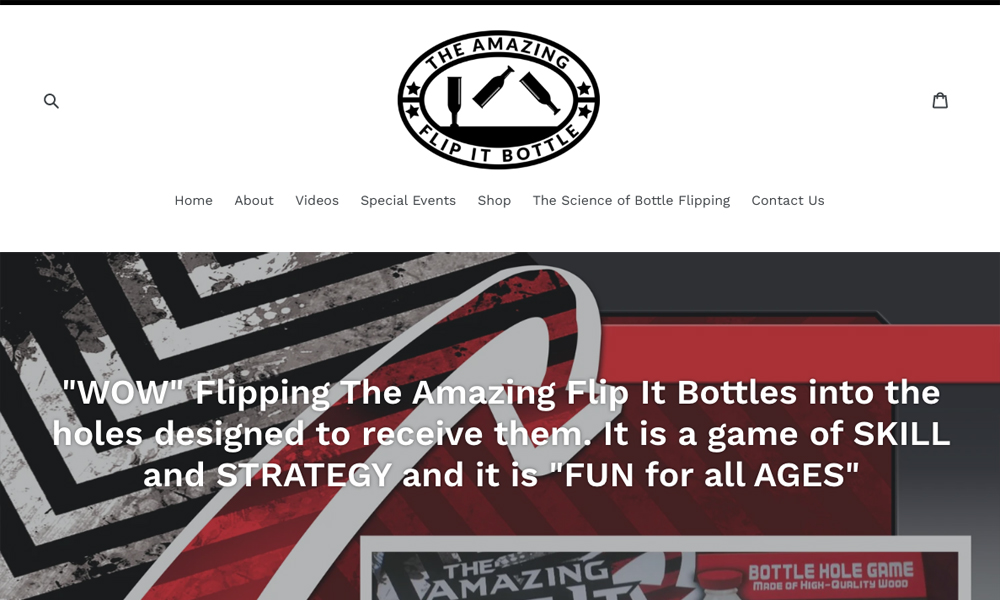
Task: Click The Amazing Flip It Bottle logo
Action: pos(499,99)
